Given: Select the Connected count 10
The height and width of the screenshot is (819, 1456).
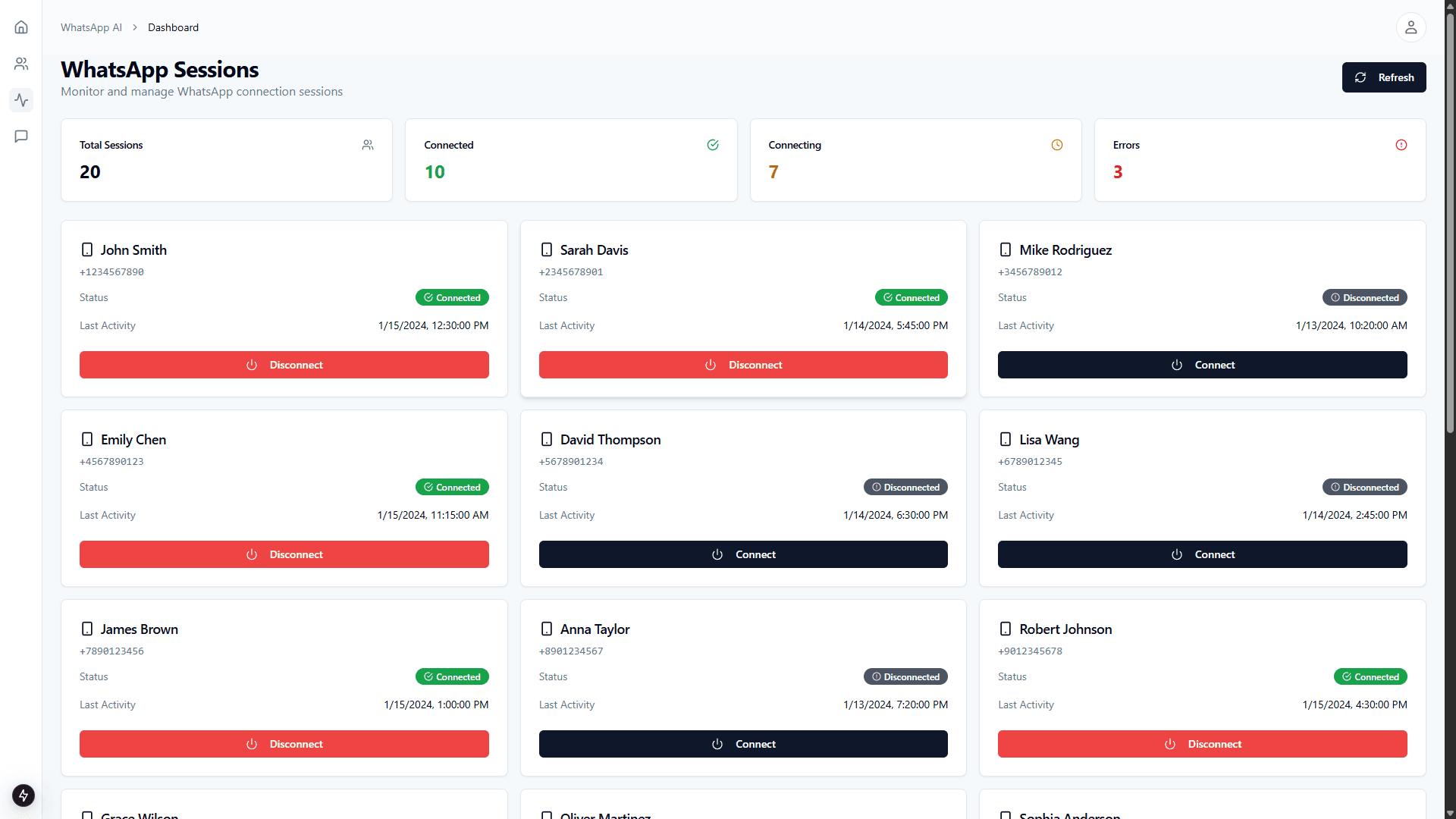Looking at the screenshot, I should (x=435, y=172).
